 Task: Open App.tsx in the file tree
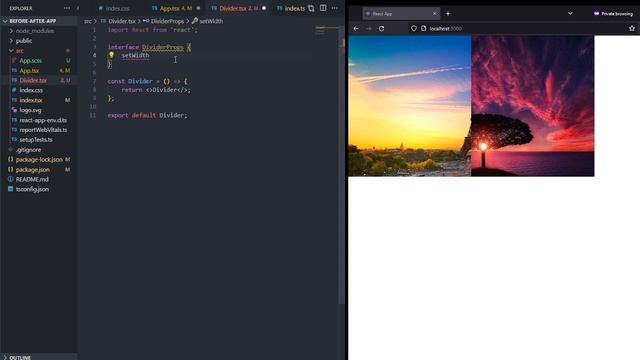click(29, 71)
